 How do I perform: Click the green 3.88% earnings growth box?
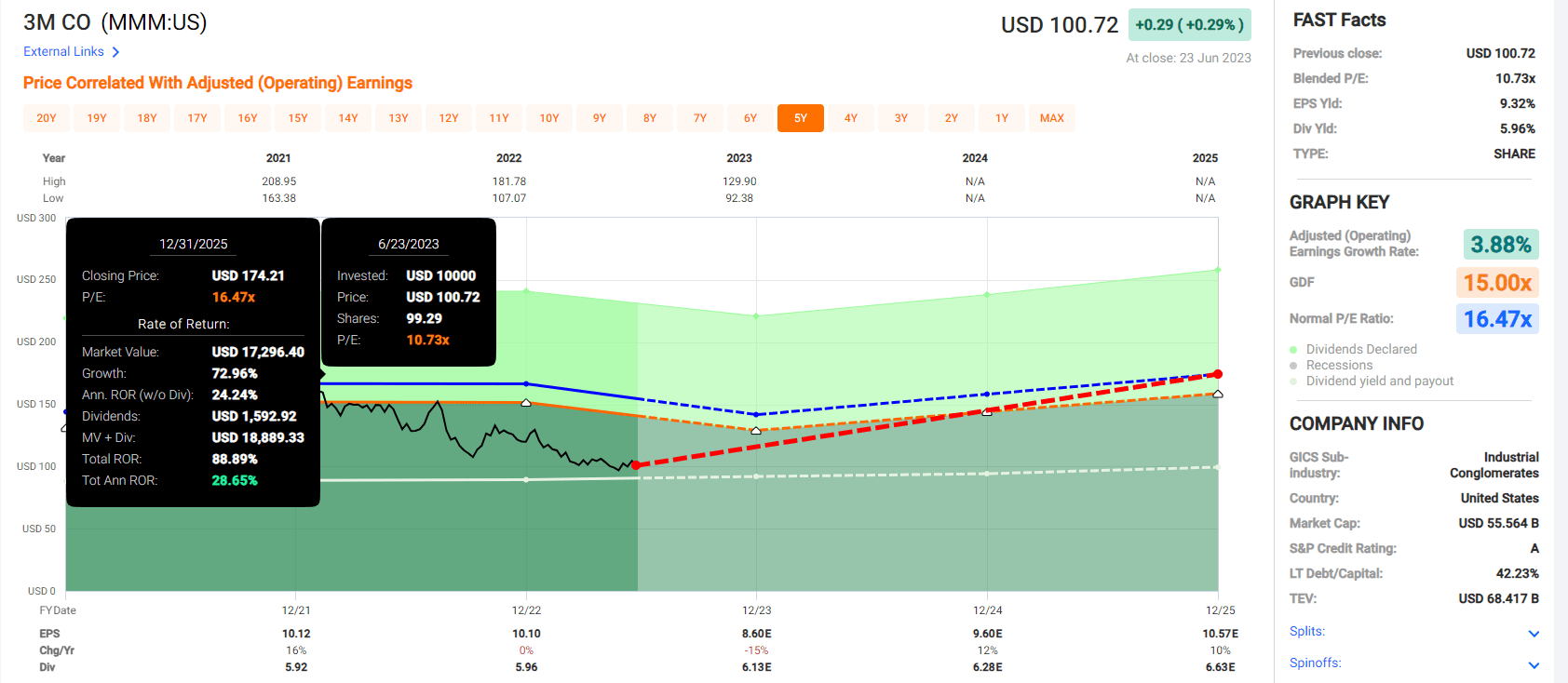point(1501,245)
